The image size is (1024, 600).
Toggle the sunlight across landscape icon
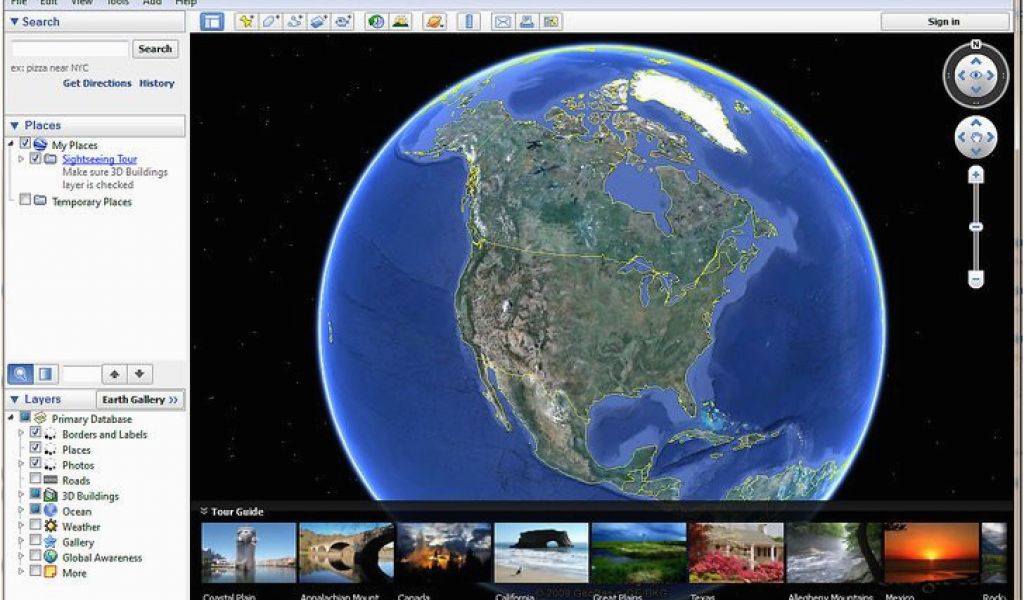(x=400, y=22)
